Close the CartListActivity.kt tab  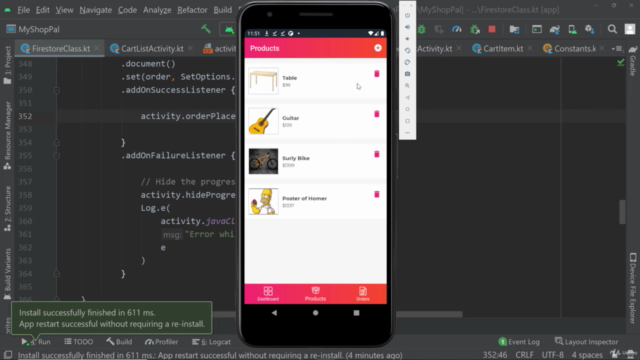190,49
